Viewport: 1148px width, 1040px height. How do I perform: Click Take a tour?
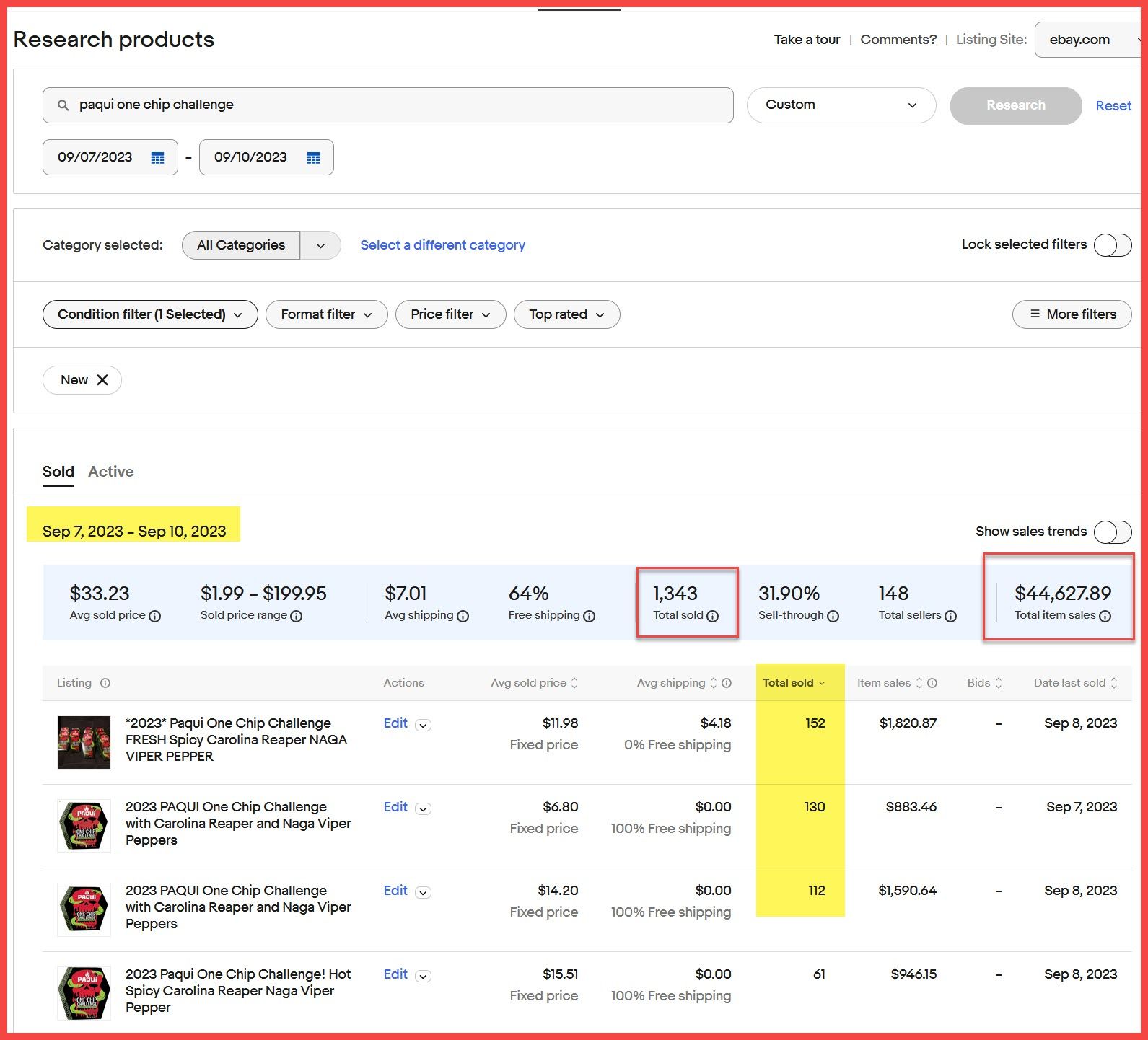(x=807, y=40)
